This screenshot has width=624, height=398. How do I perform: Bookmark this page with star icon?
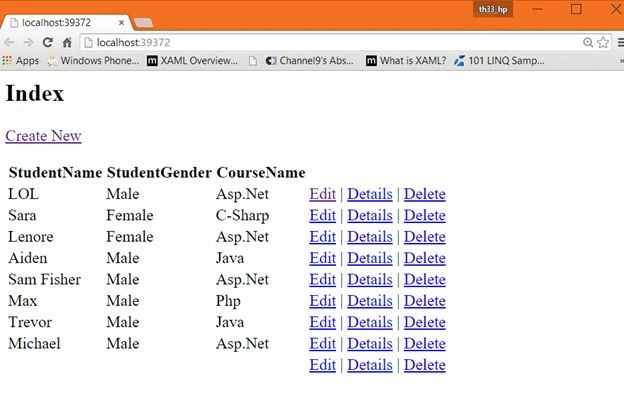click(x=603, y=42)
